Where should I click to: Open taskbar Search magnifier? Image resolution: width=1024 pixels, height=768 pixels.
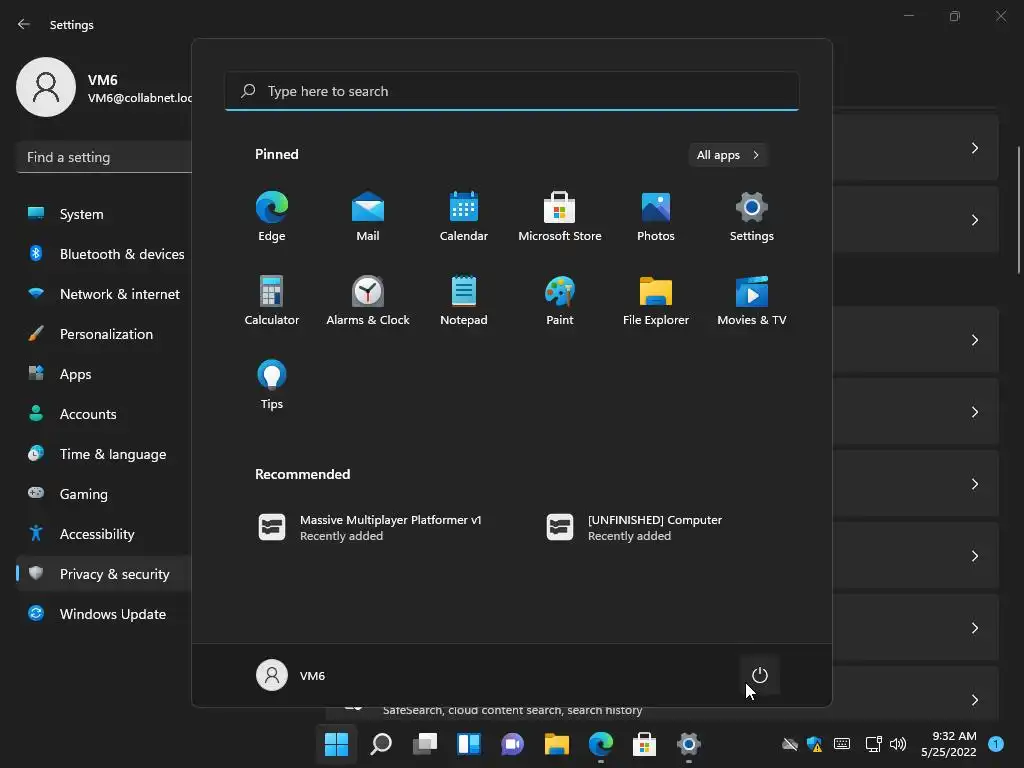(x=381, y=744)
